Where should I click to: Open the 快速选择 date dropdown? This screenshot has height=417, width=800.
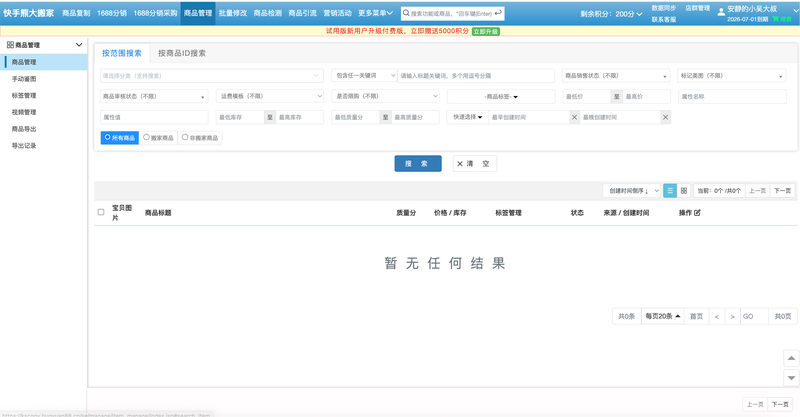pos(467,117)
